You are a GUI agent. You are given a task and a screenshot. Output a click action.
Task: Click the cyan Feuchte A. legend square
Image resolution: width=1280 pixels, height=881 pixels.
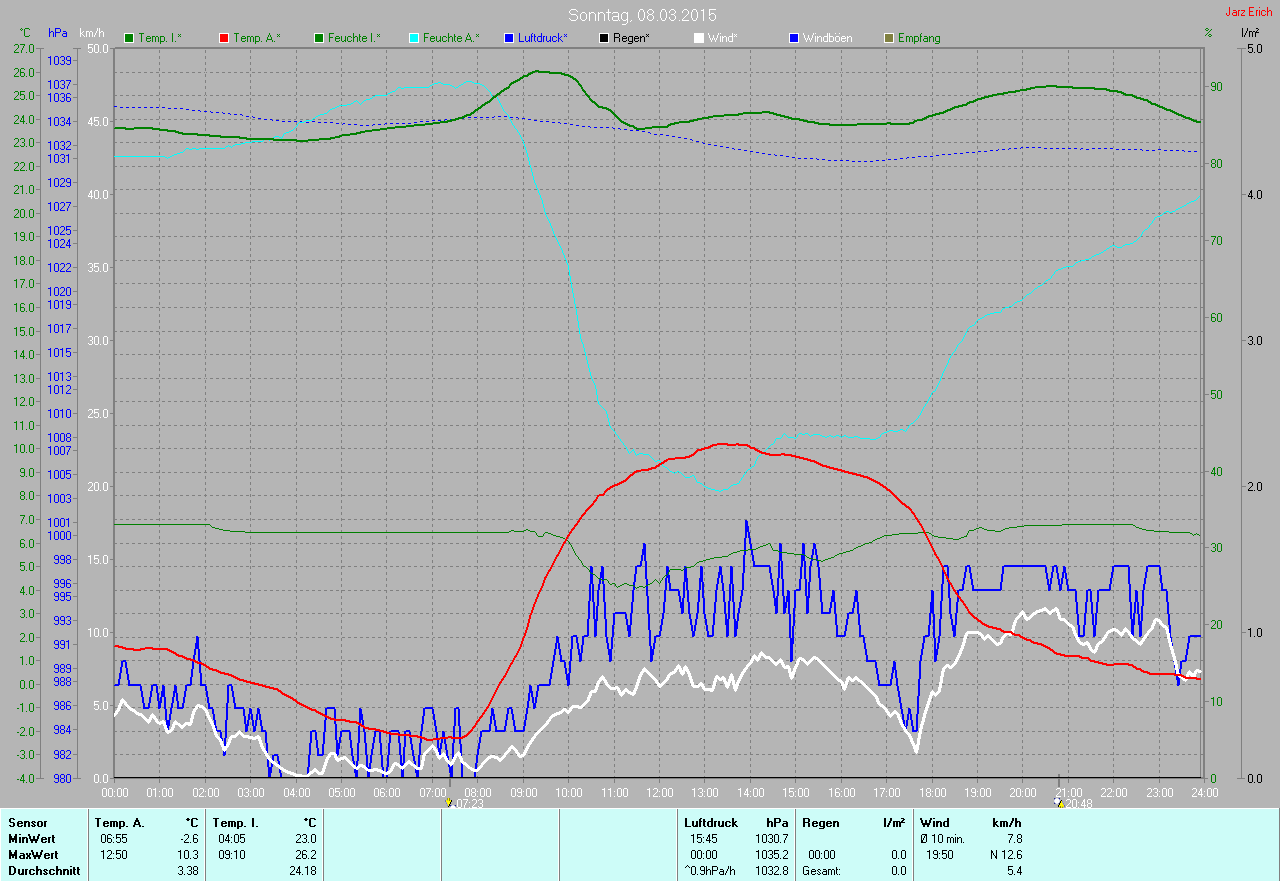pos(413,38)
